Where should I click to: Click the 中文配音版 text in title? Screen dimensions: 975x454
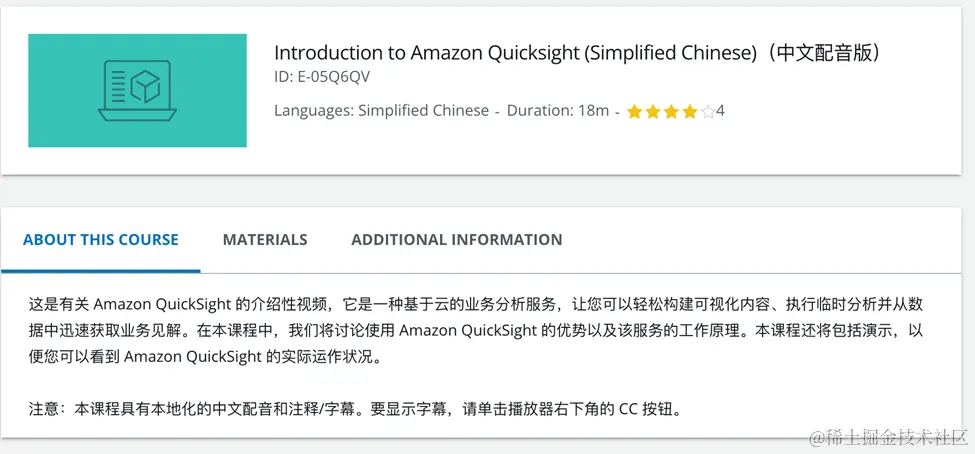821,53
